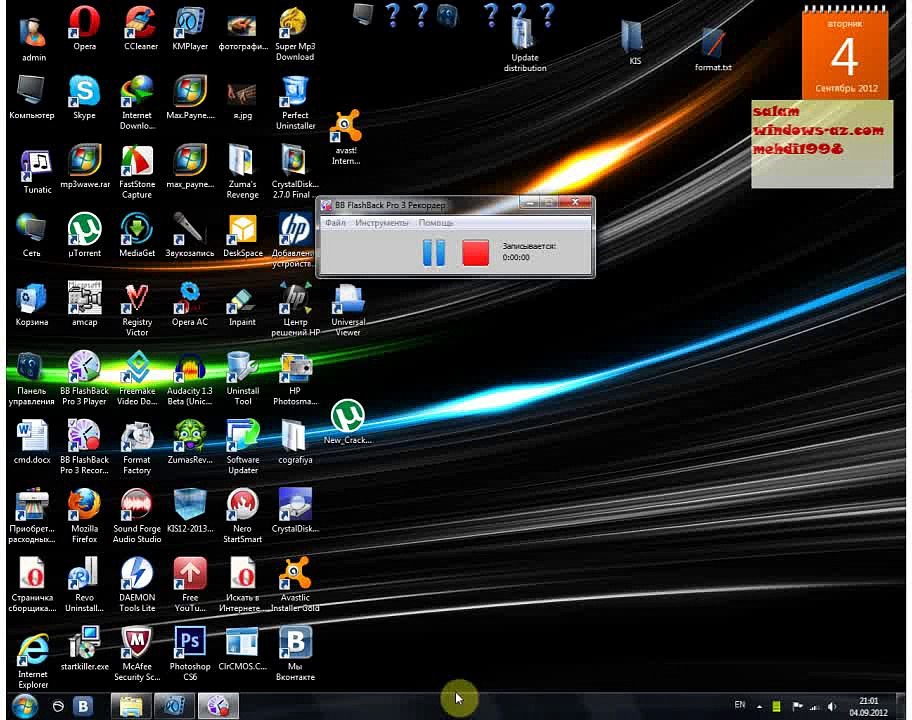Select the CrystalDisk 2.7.0 Final icon
The width and height of the screenshot is (912, 720).
pyautogui.click(x=295, y=172)
